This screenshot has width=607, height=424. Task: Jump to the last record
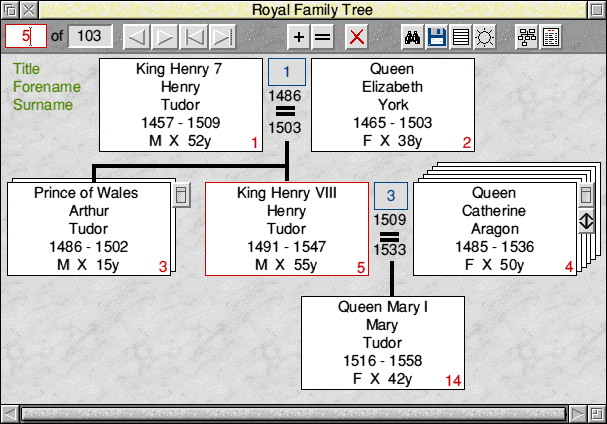point(222,37)
